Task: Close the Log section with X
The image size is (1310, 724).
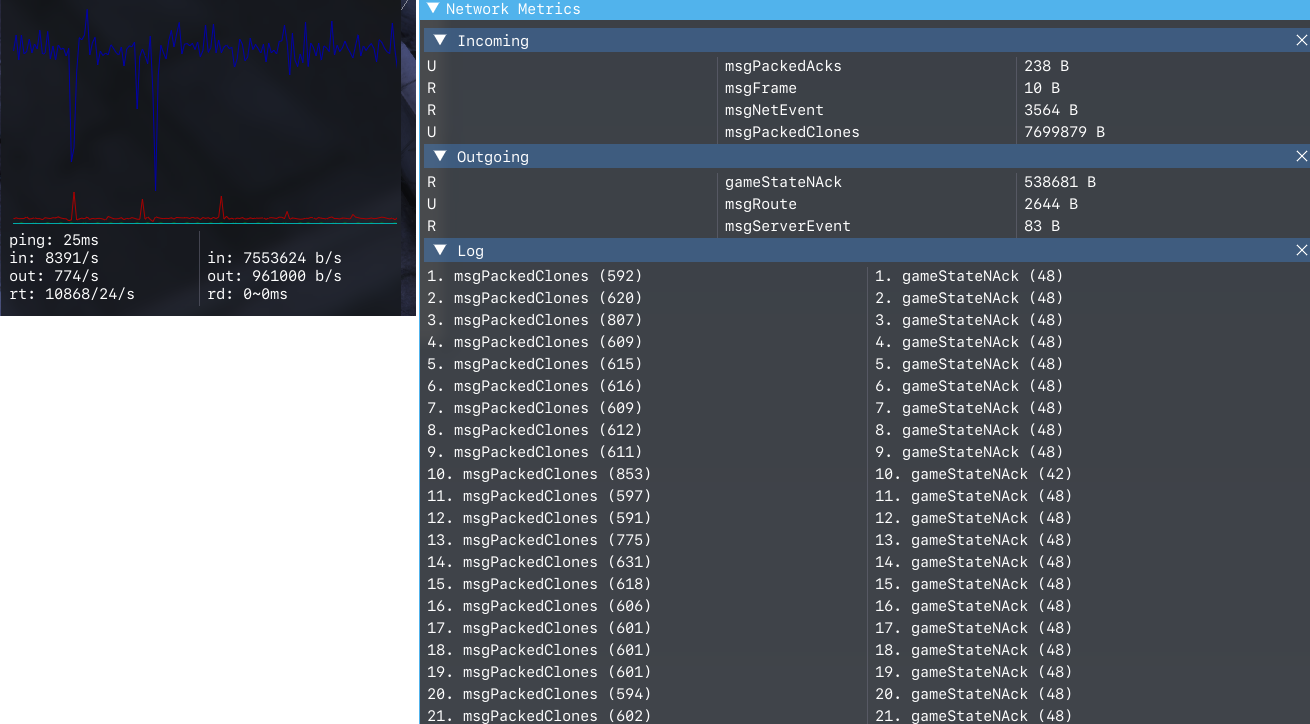Action: 1301,251
